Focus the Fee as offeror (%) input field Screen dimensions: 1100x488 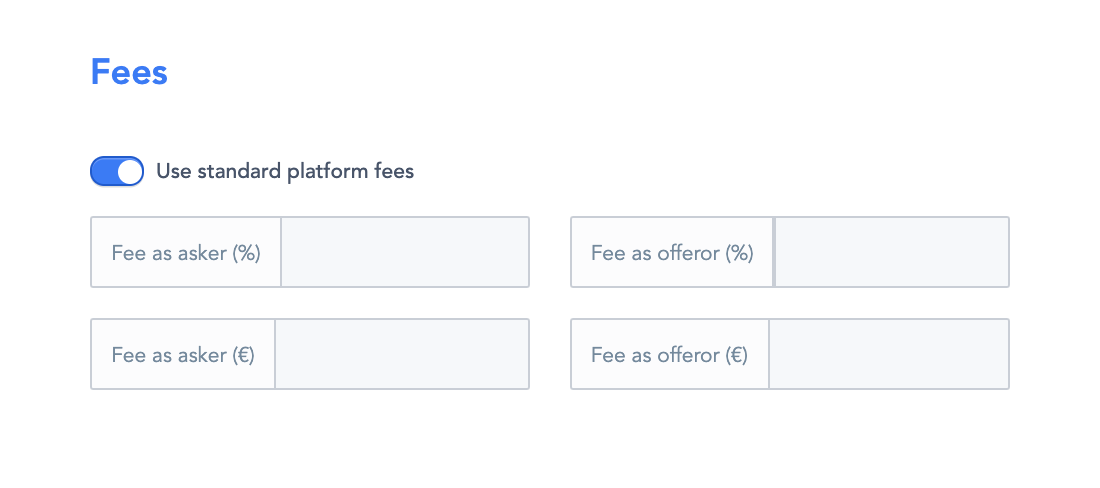pyautogui.click(x=891, y=252)
